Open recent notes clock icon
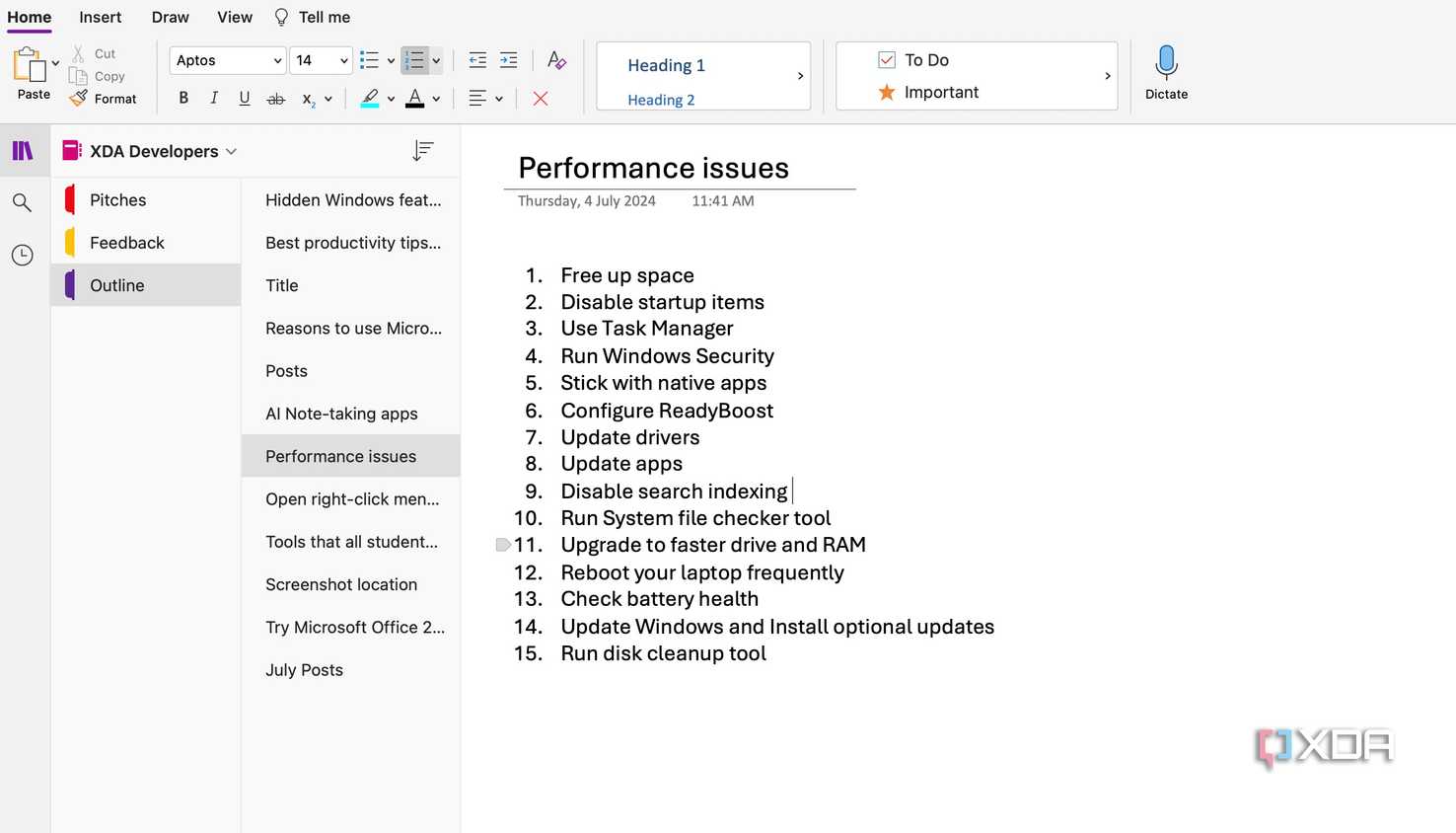 (x=22, y=255)
